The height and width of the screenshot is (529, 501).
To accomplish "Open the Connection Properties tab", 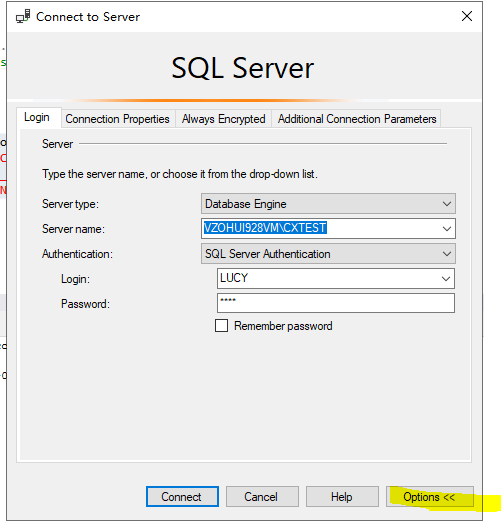I will [117, 119].
